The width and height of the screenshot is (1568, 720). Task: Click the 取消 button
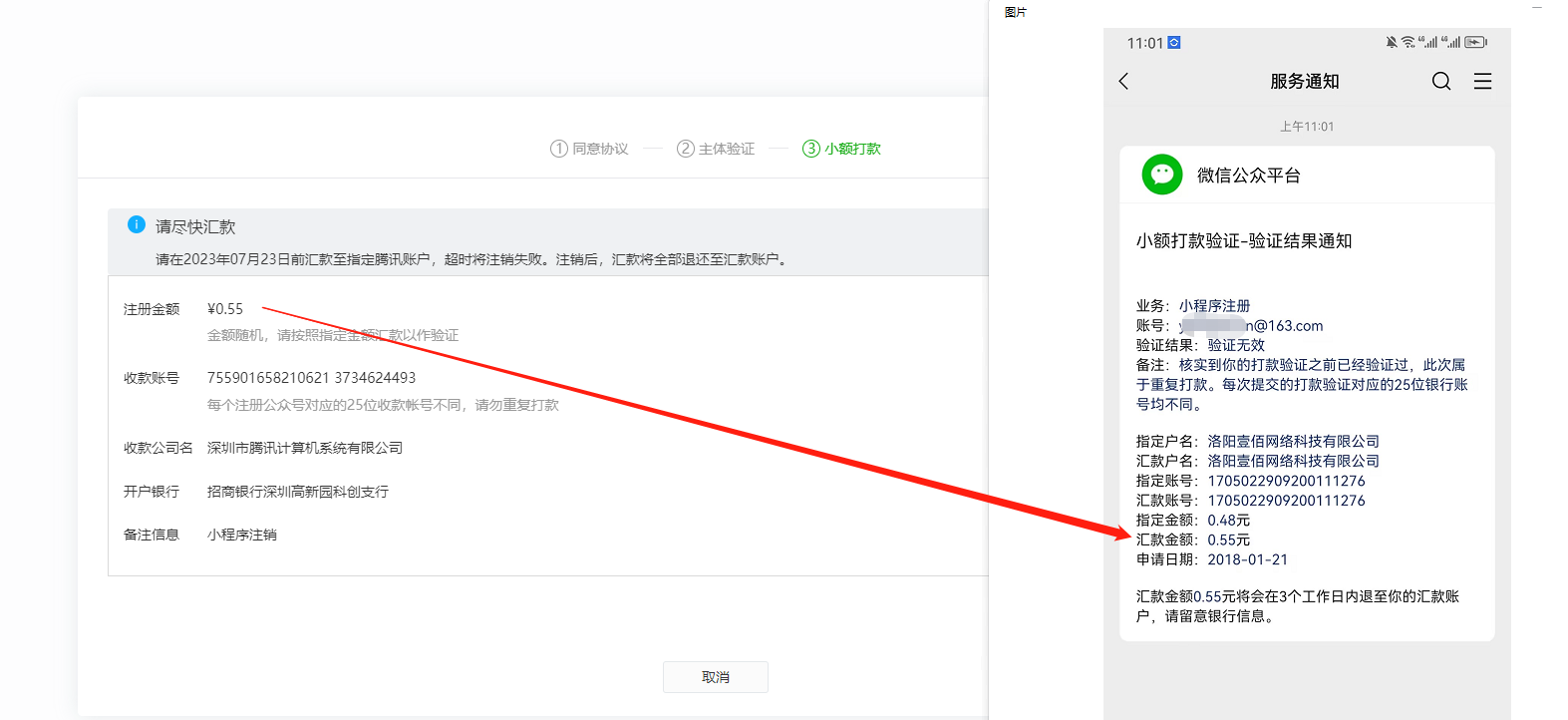coord(716,677)
